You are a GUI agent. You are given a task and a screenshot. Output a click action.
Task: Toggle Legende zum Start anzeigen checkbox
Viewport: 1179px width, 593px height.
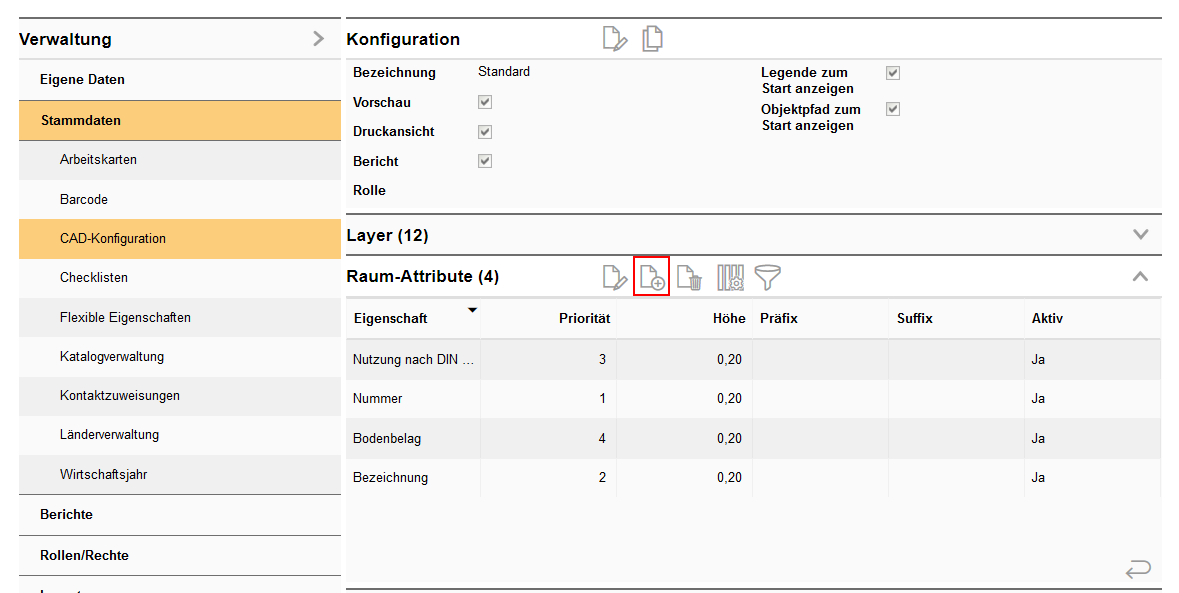click(893, 73)
